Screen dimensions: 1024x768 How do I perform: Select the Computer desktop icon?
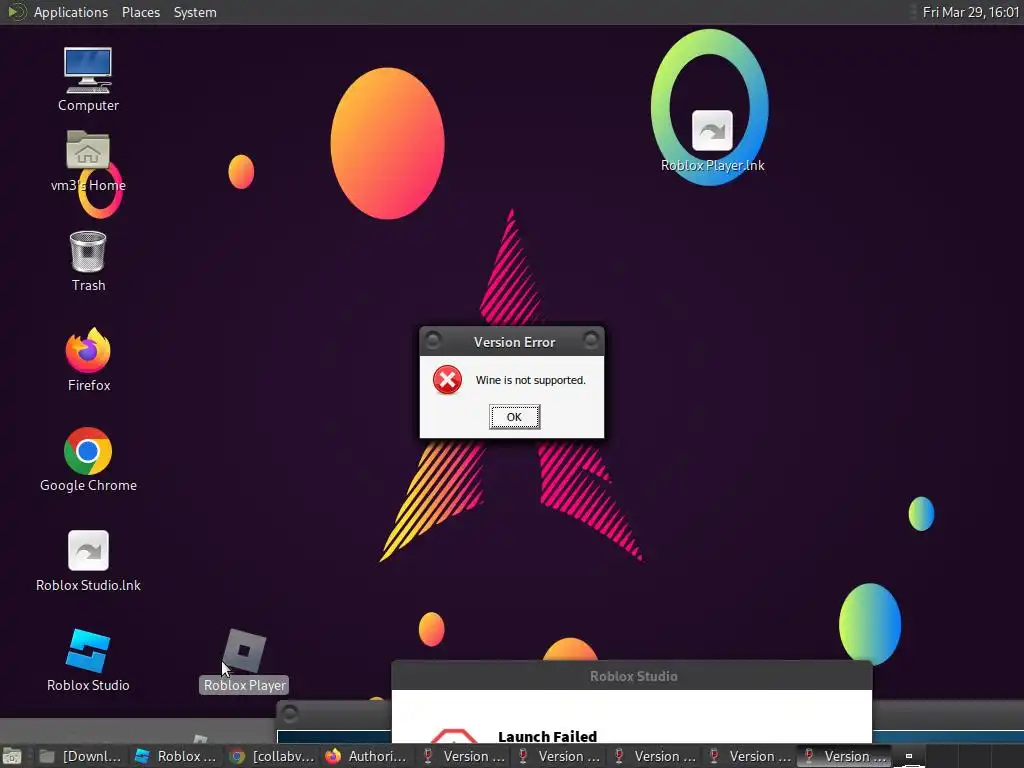point(88,80)
